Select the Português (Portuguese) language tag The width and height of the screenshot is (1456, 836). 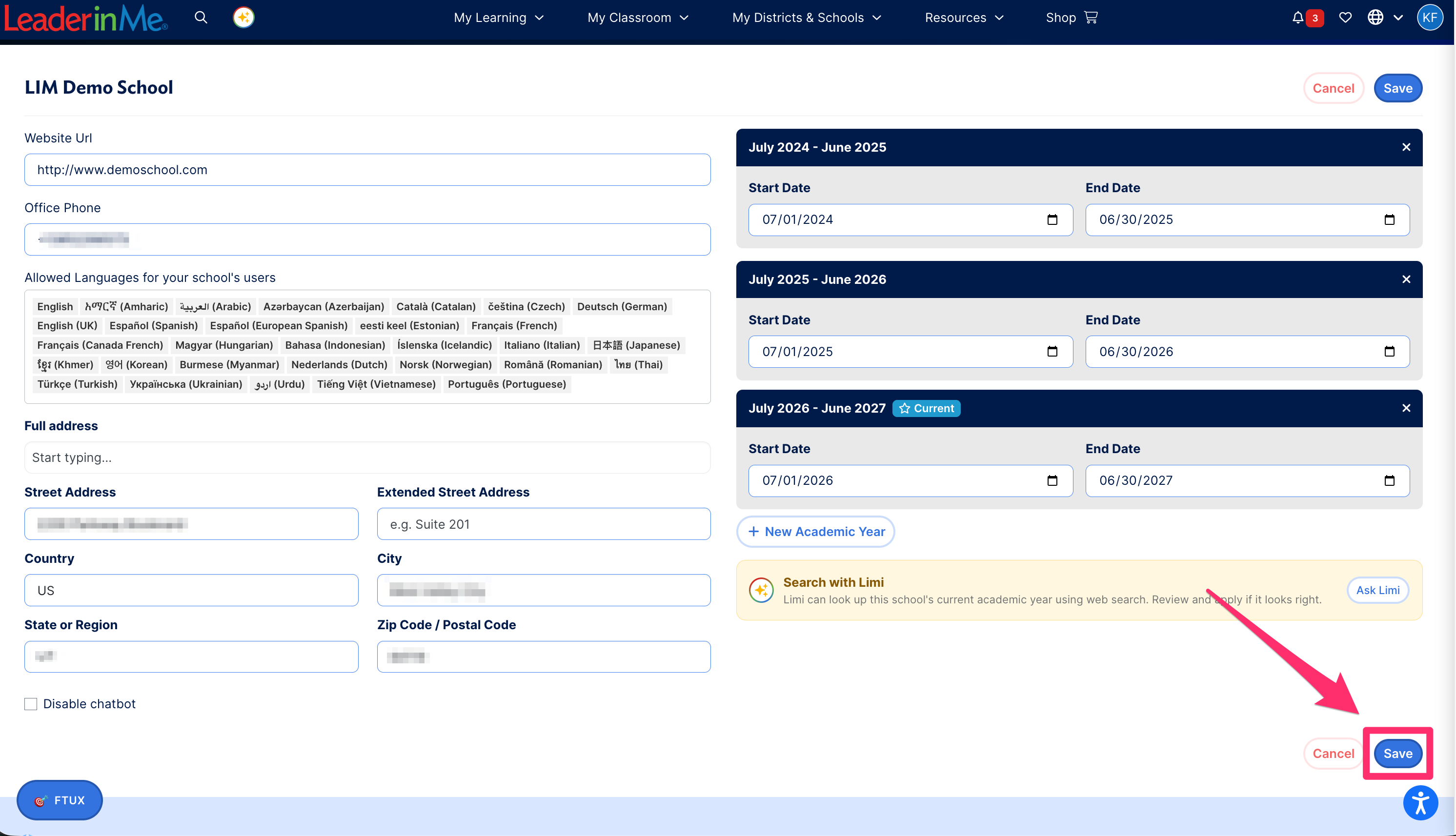[506, 384]
